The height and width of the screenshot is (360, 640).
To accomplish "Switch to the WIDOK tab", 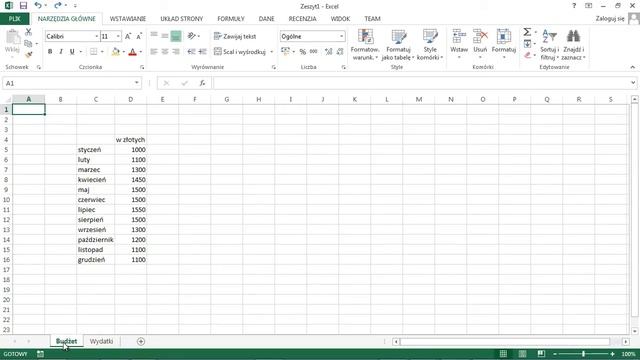I will 340,19.
